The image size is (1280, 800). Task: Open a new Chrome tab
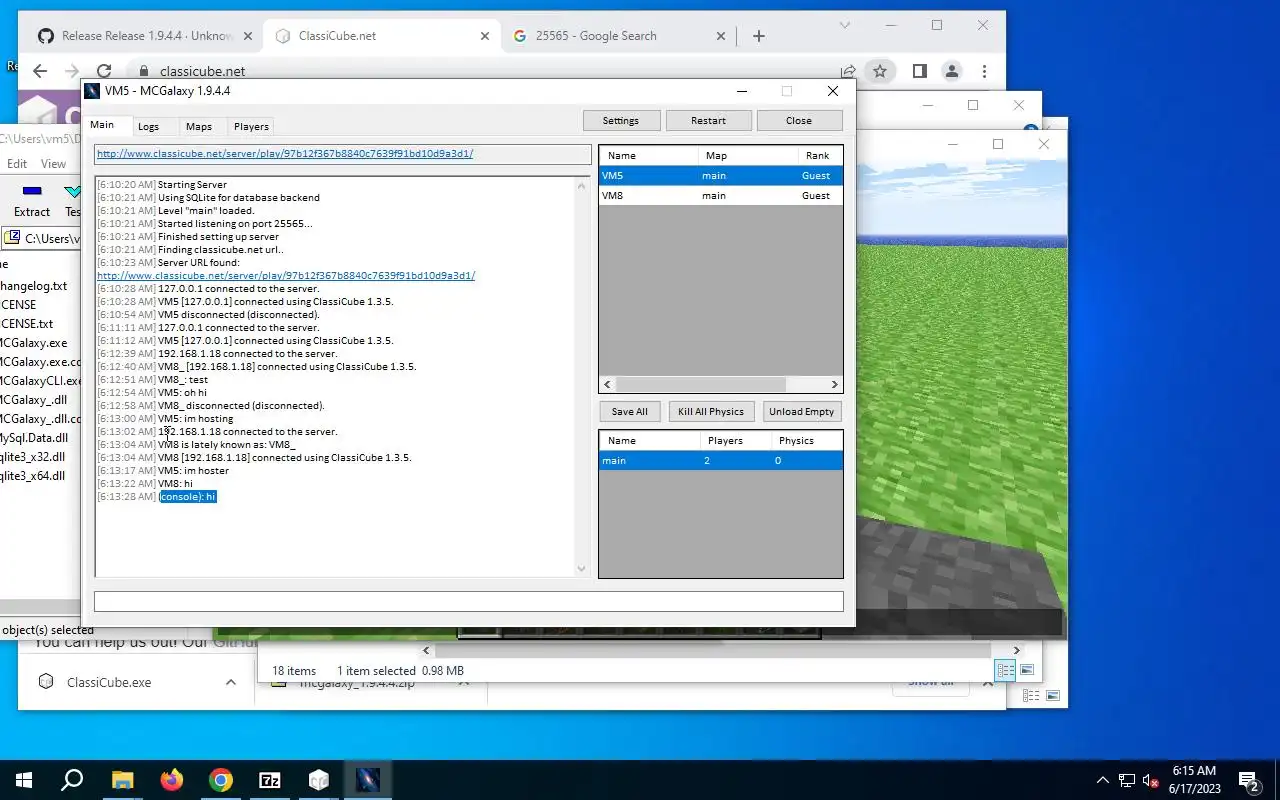coord(759,36)
